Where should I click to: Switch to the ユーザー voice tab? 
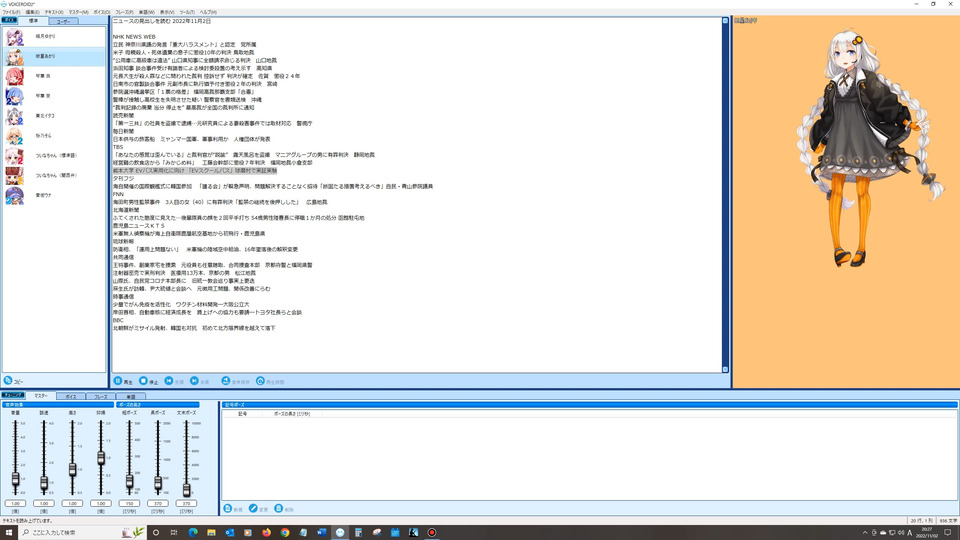[63, 21]
